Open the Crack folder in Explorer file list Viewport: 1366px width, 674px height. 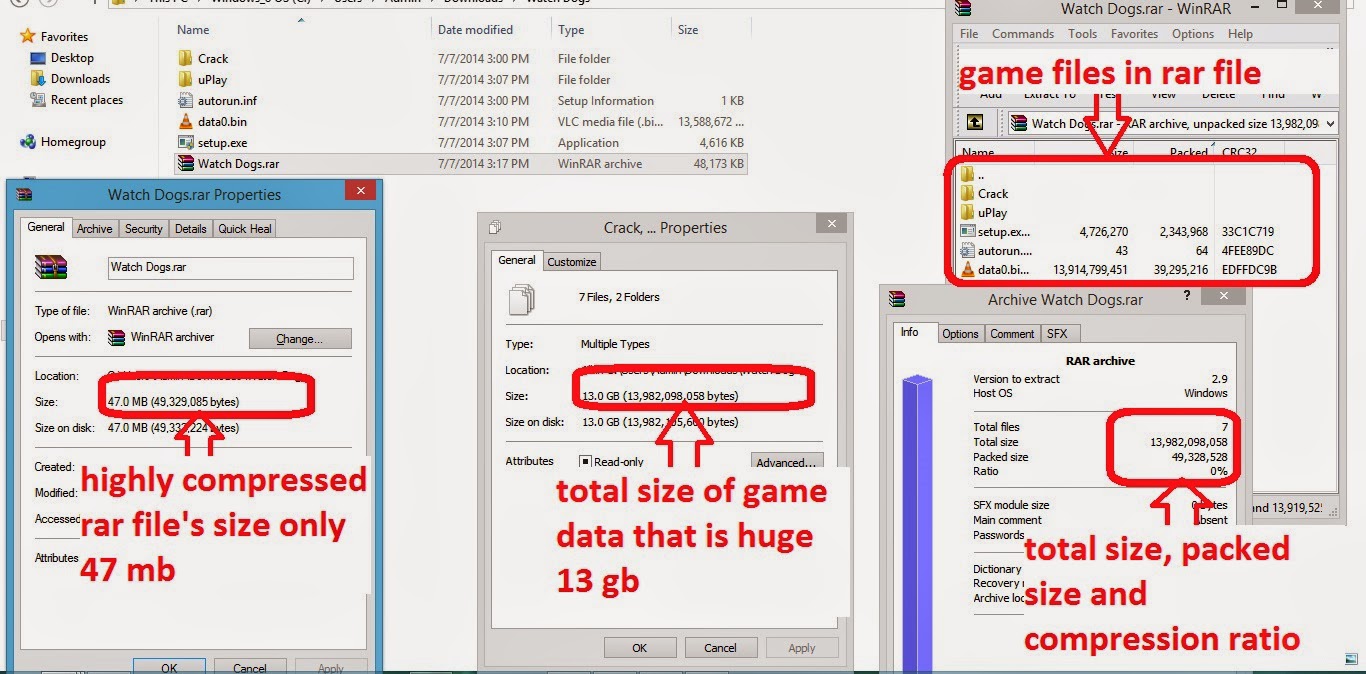212,59
